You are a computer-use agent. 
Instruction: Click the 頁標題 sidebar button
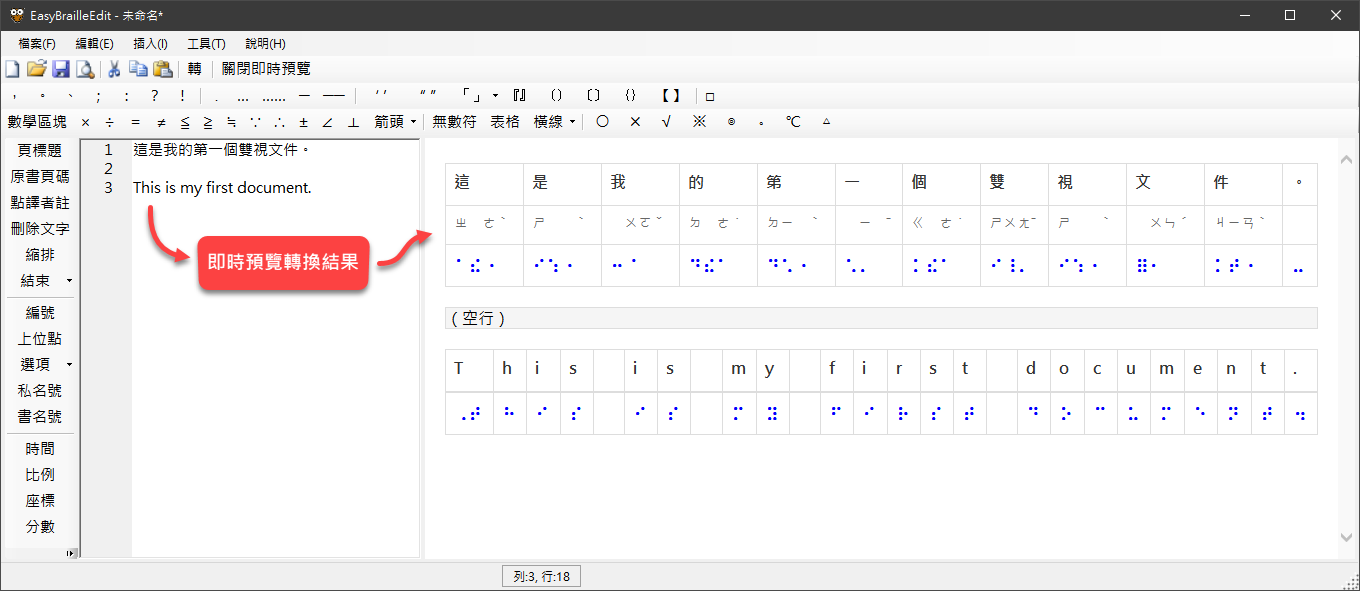40,151
